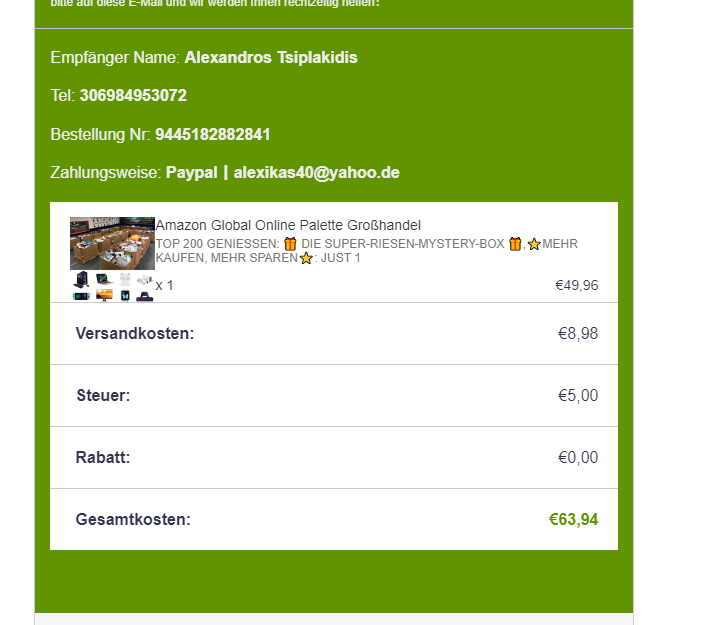Click the Versandkosten label

pos(135,333)
